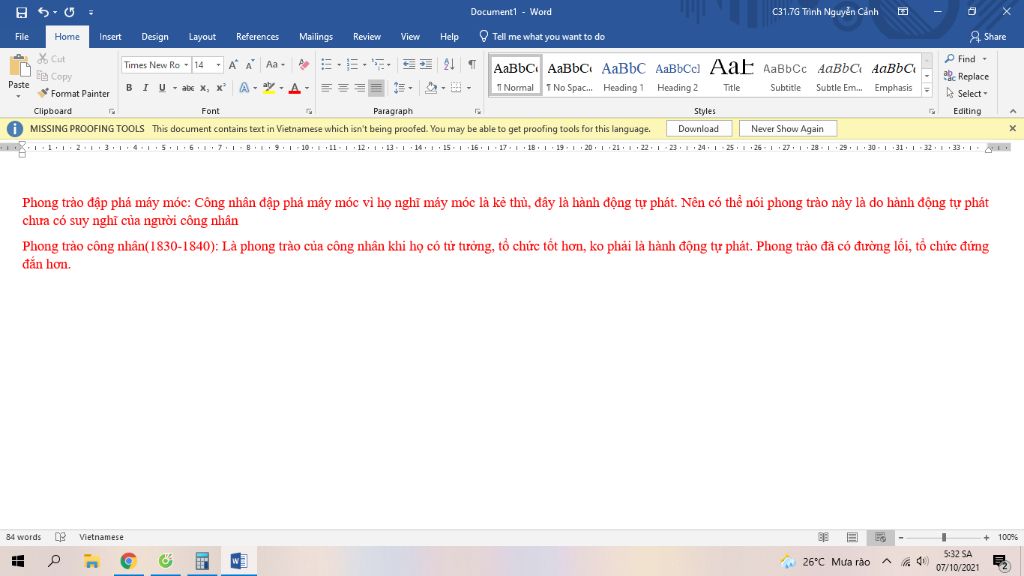Image resolution: width=1024 pixels, height=576 pixels.
Task: Switch to Print Layout view
Action: [x=852, y=537]
